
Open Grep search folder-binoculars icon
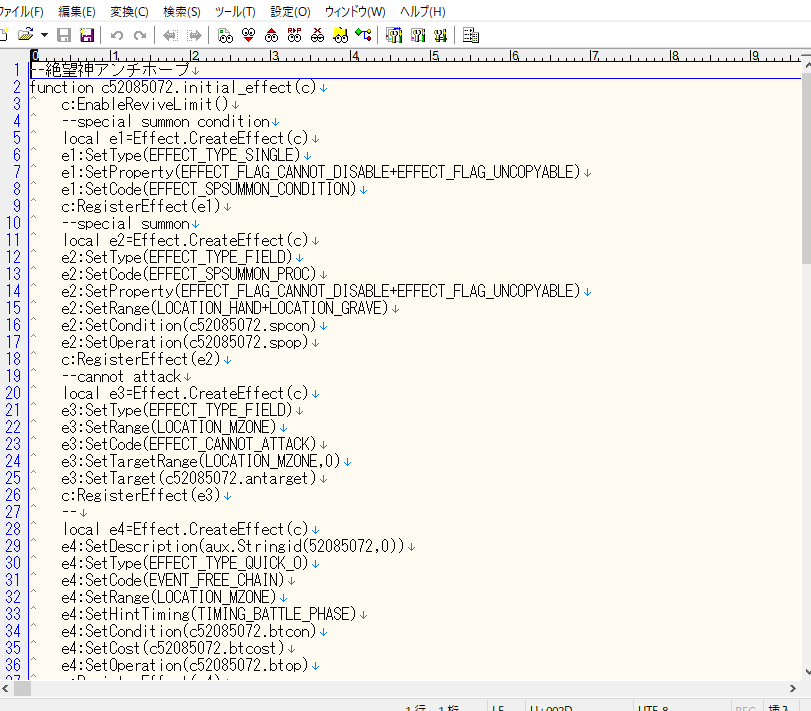(340, 35)
